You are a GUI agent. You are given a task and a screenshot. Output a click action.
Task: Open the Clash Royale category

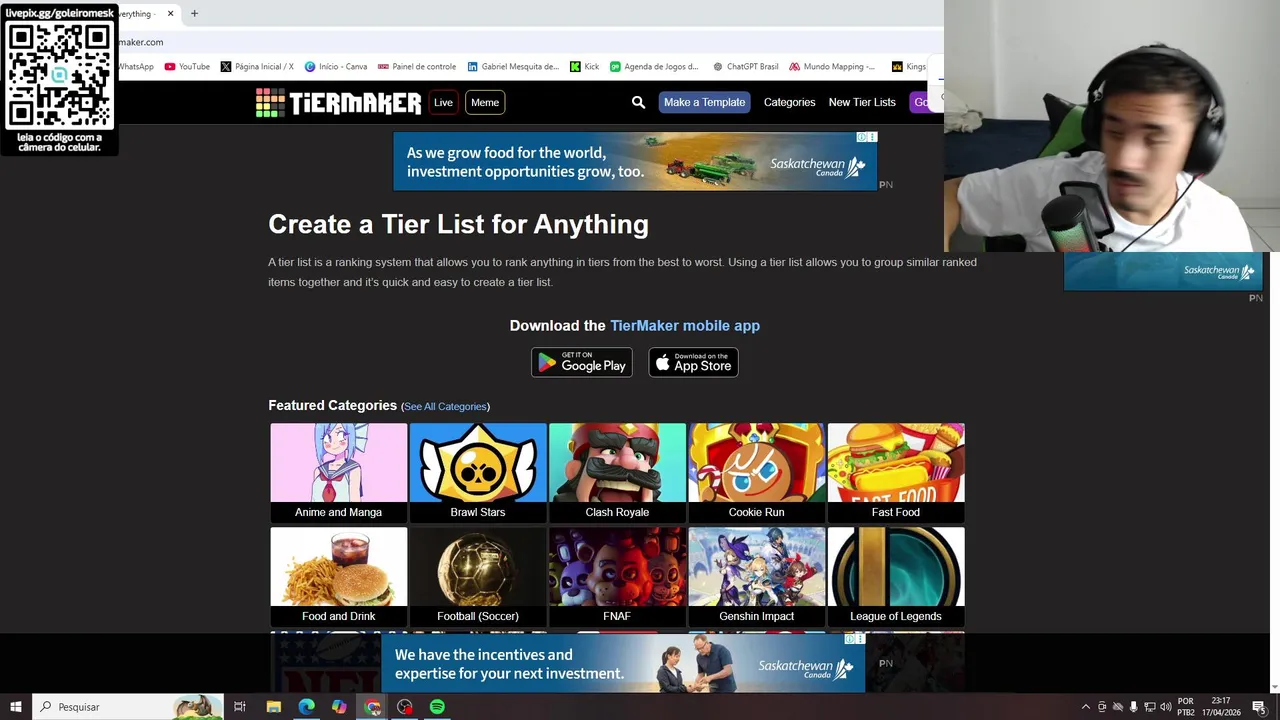pyautogui.click(x=617, y=472)
